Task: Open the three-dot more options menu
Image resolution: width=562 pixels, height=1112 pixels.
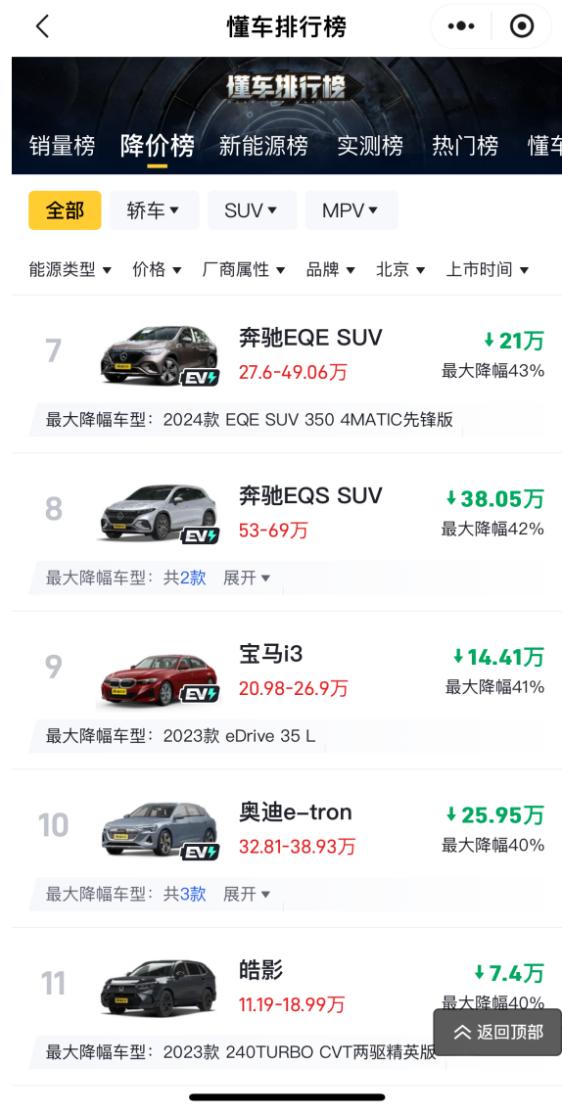Action: (461, 27)
